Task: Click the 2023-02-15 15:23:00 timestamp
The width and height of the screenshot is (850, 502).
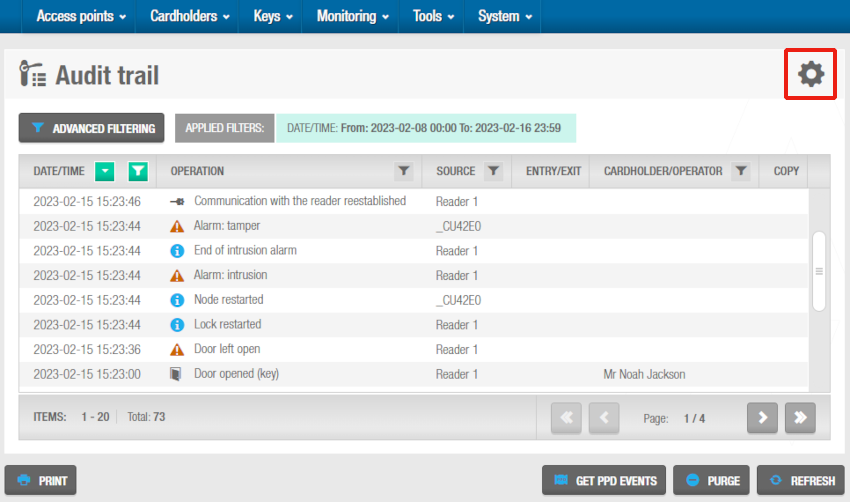Action: (x=87, y=375)
